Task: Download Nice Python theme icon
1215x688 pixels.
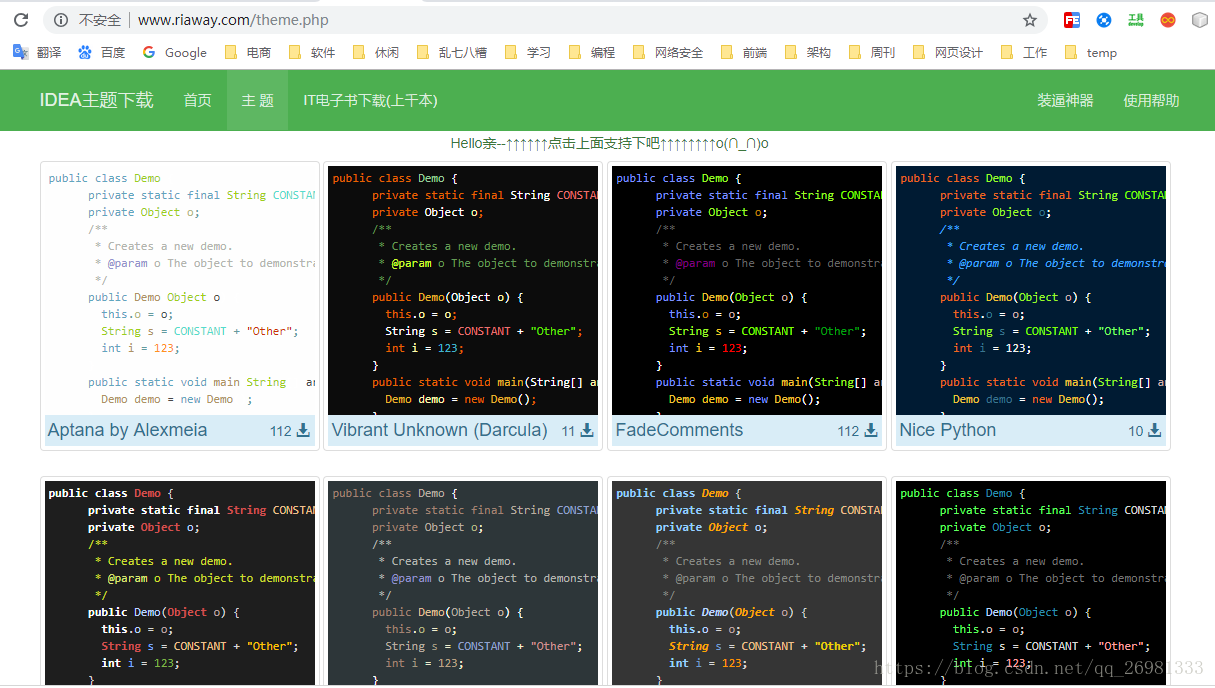Action: tap(1154, 431)
